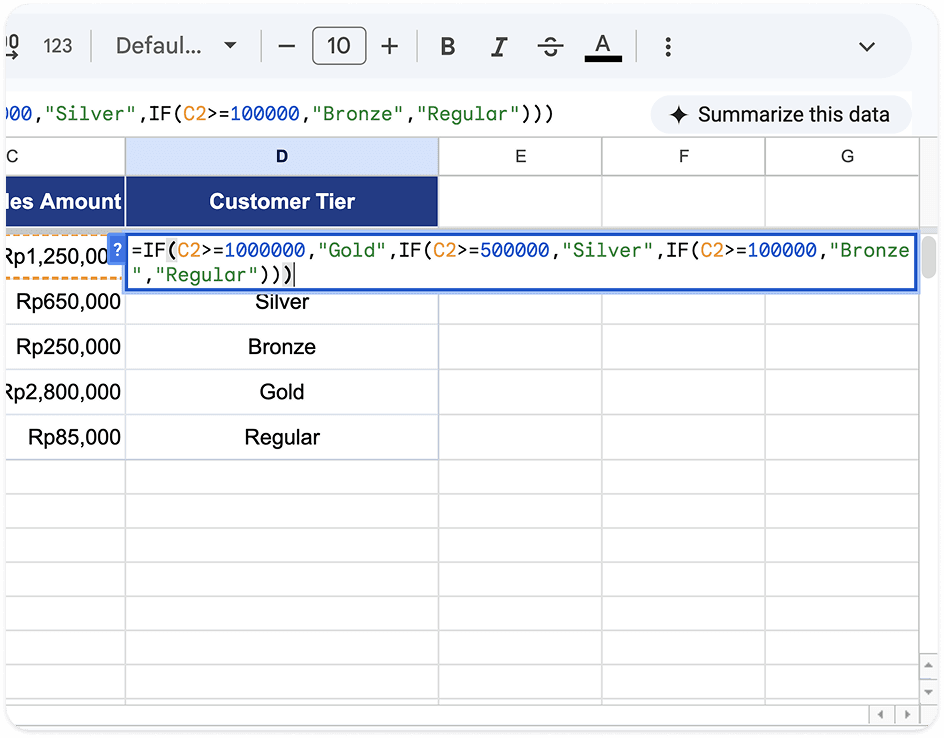Click the scroll right arrow button
The width and height of the screenshot is (944, 738).
tap(907, 715)
